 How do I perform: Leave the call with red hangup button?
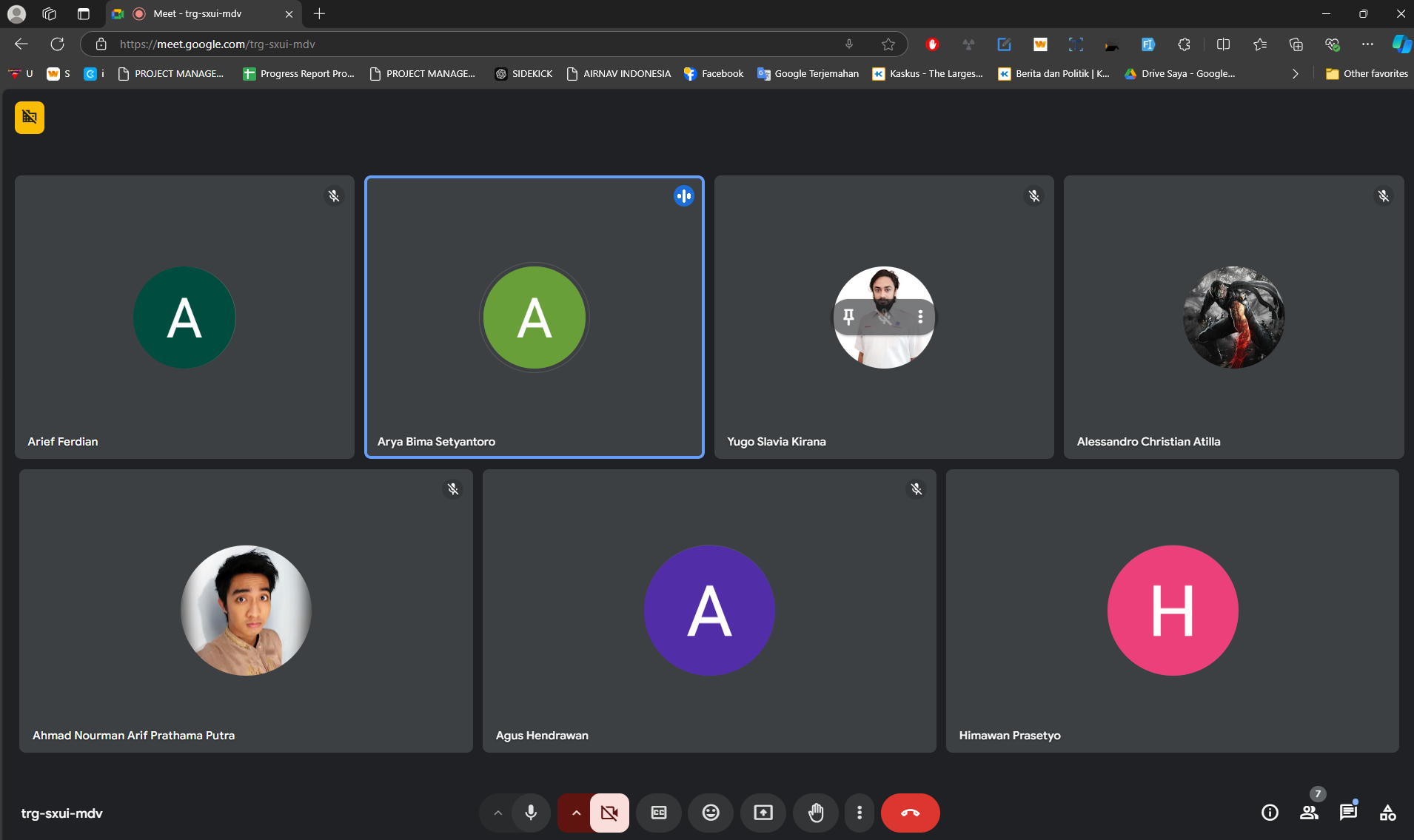click(910, 813)
